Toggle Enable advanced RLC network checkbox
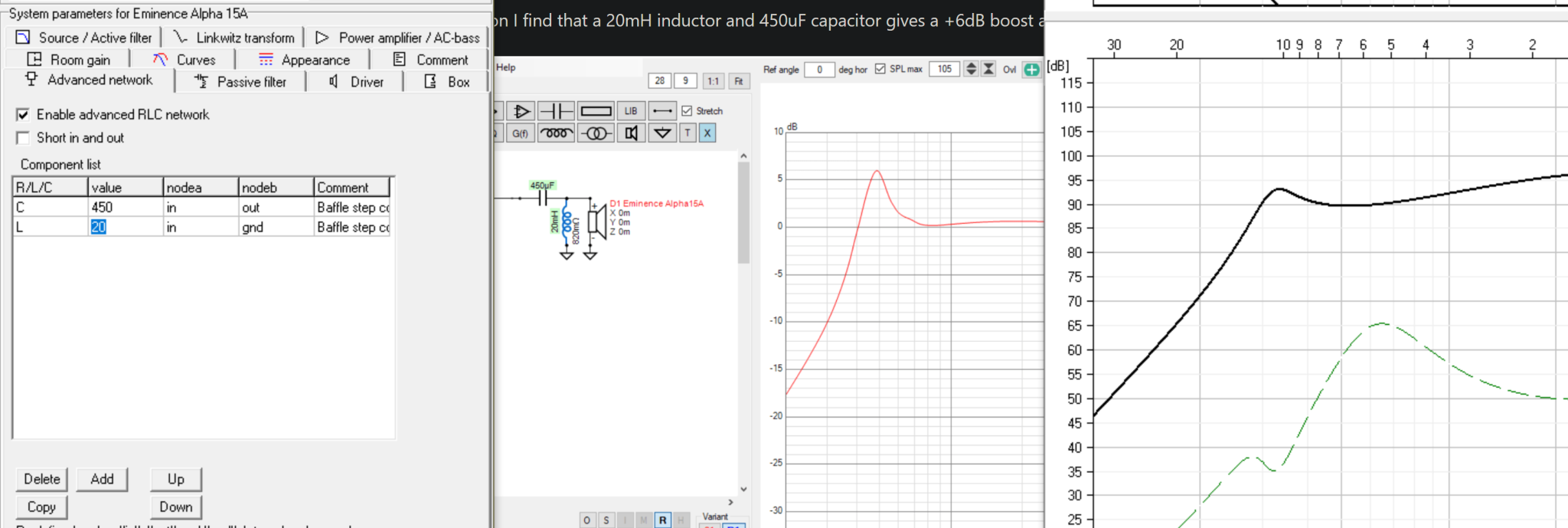This screenshot has height=528, width=1568. click(23, 115)
